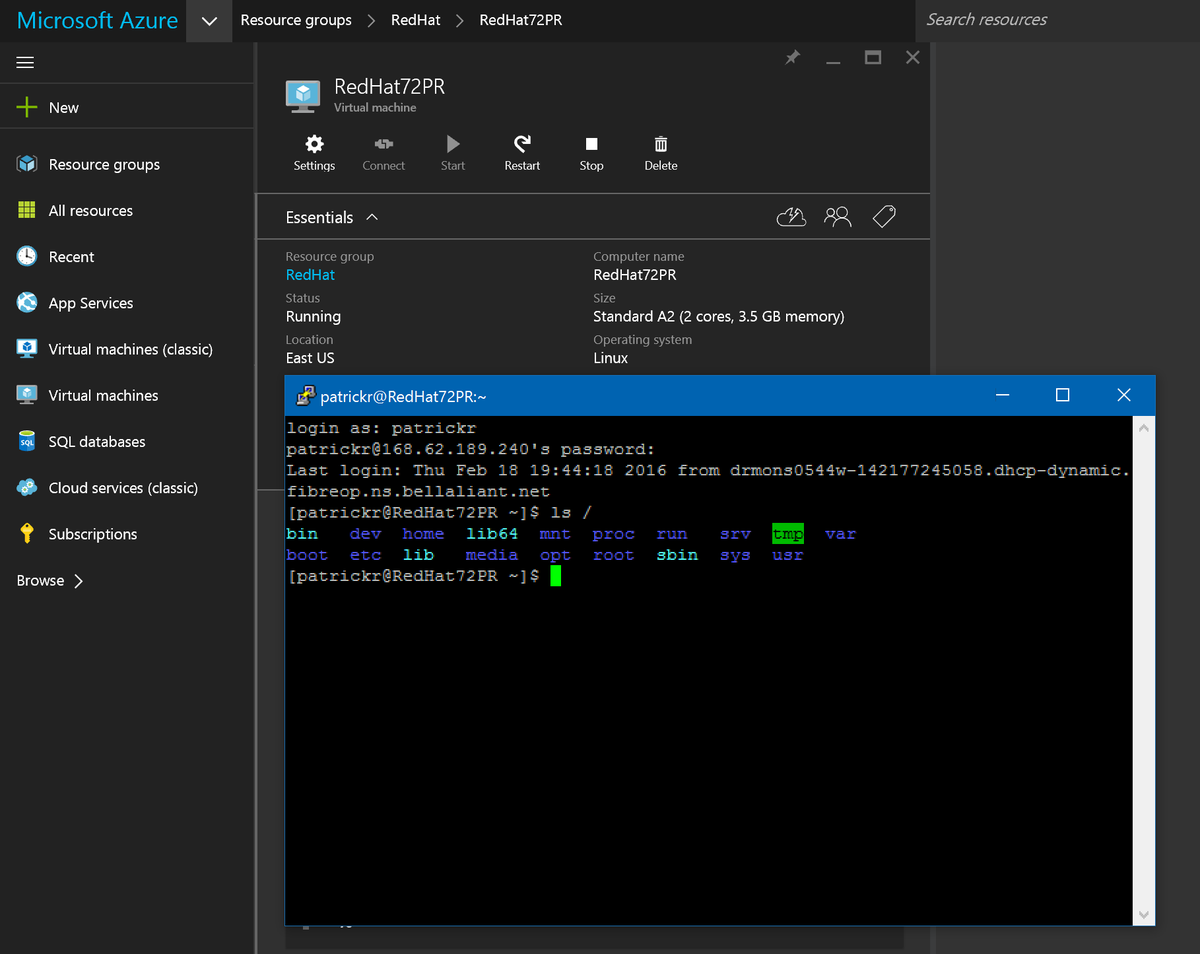Click RedHat72PR in the breadcrumb

point(520,20)
